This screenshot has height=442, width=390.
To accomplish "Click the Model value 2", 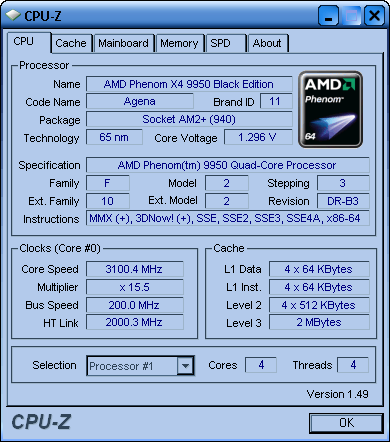I will [227, 183].
